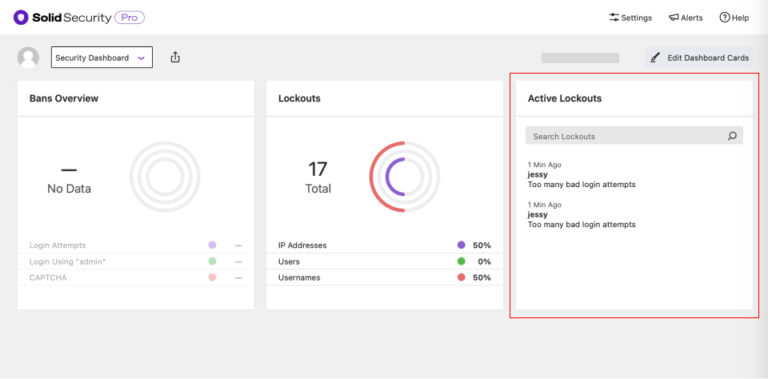This screenshot has height=379, width=768.
Task: Click the CAPTCHA row label
Action: pyautogui.click(x=48, y=278)
